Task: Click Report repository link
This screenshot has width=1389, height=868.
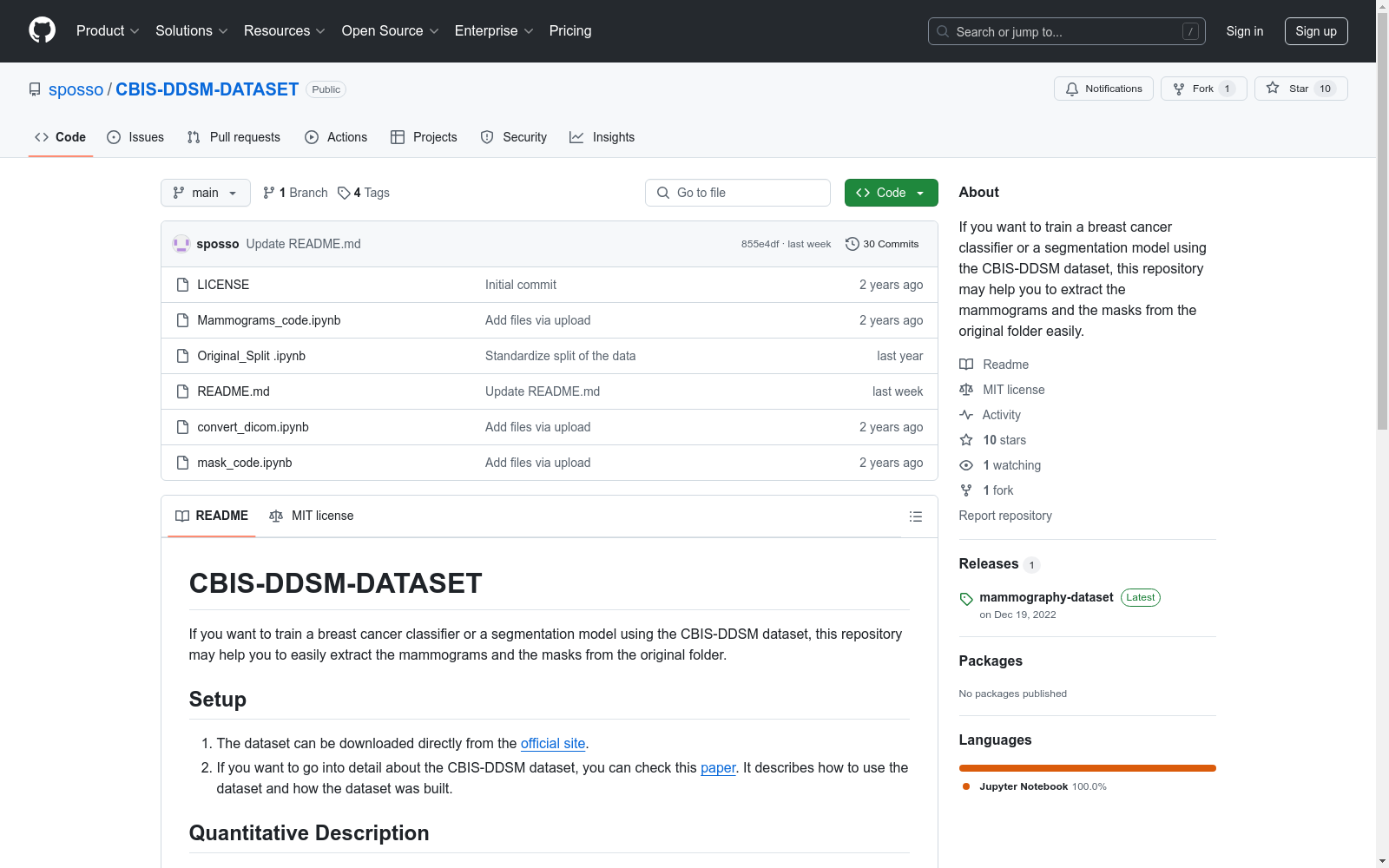Action: (1005, 516)
